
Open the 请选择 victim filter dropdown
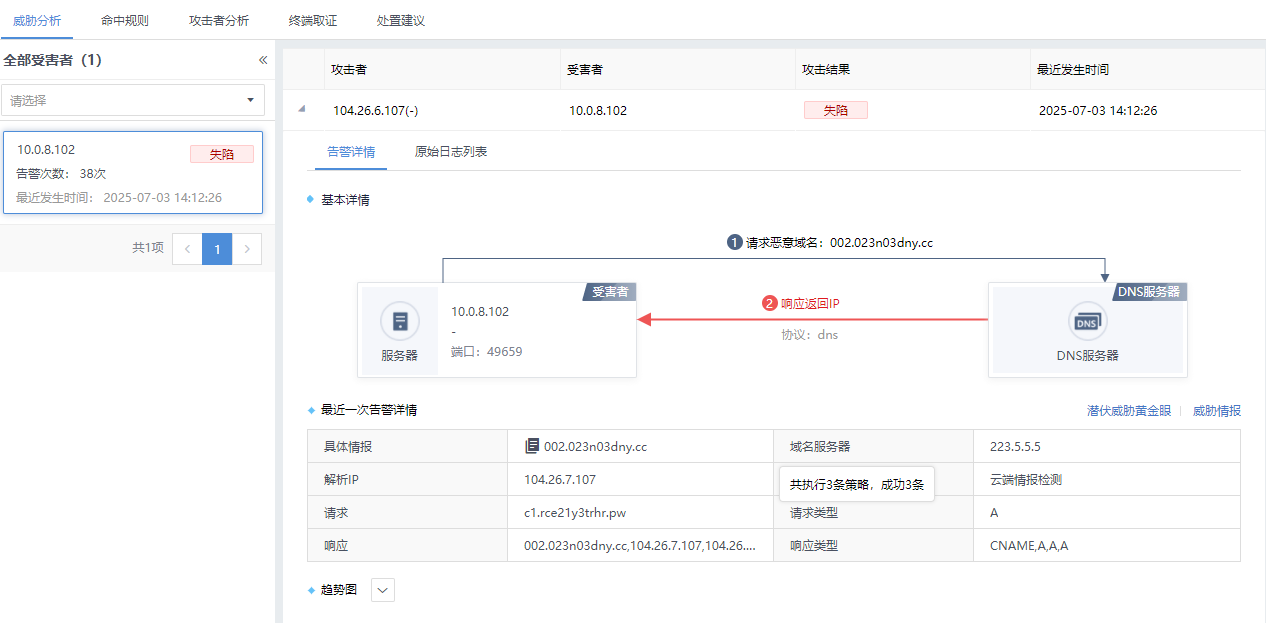click(x=132, y=100)
